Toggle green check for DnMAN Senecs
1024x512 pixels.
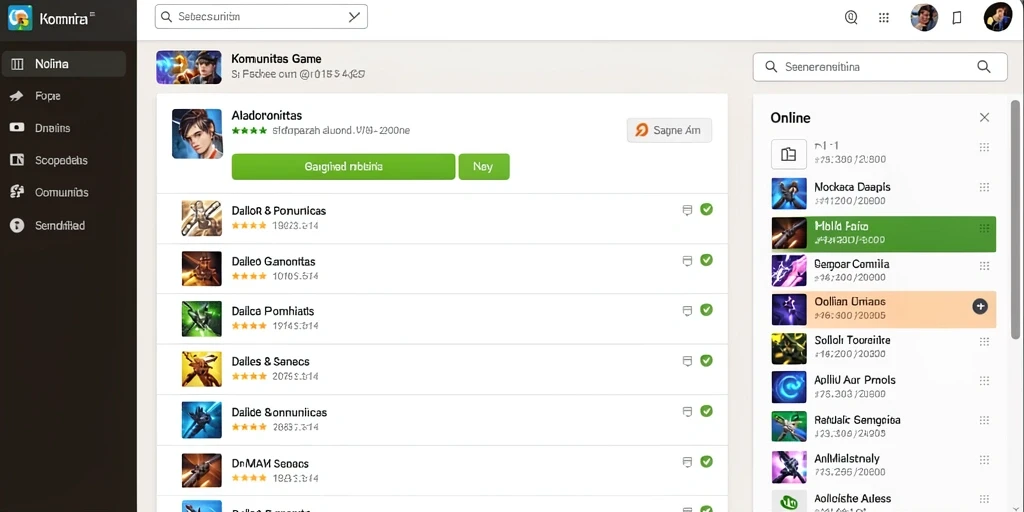coord(706,462)
